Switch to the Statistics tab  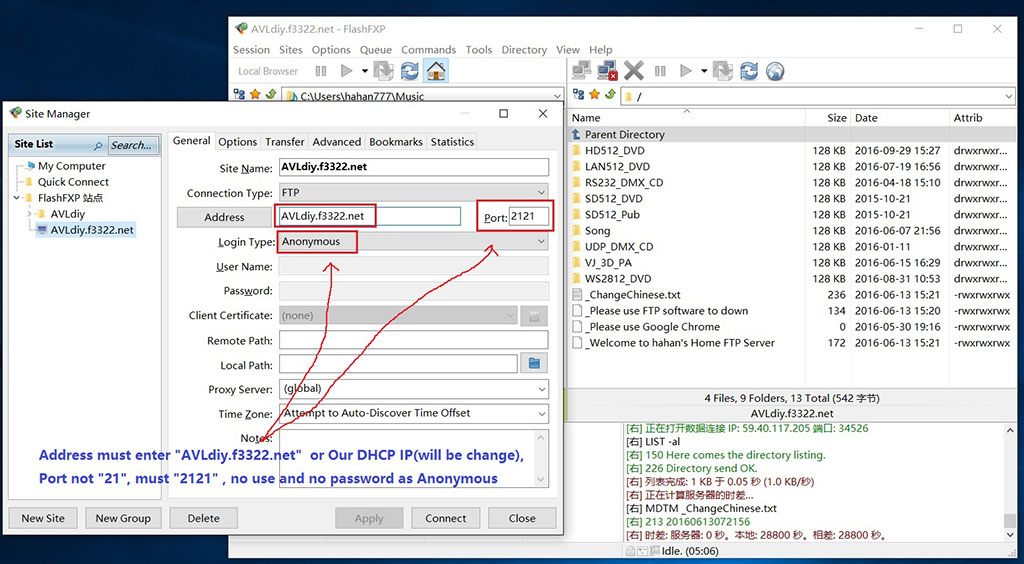452,142
